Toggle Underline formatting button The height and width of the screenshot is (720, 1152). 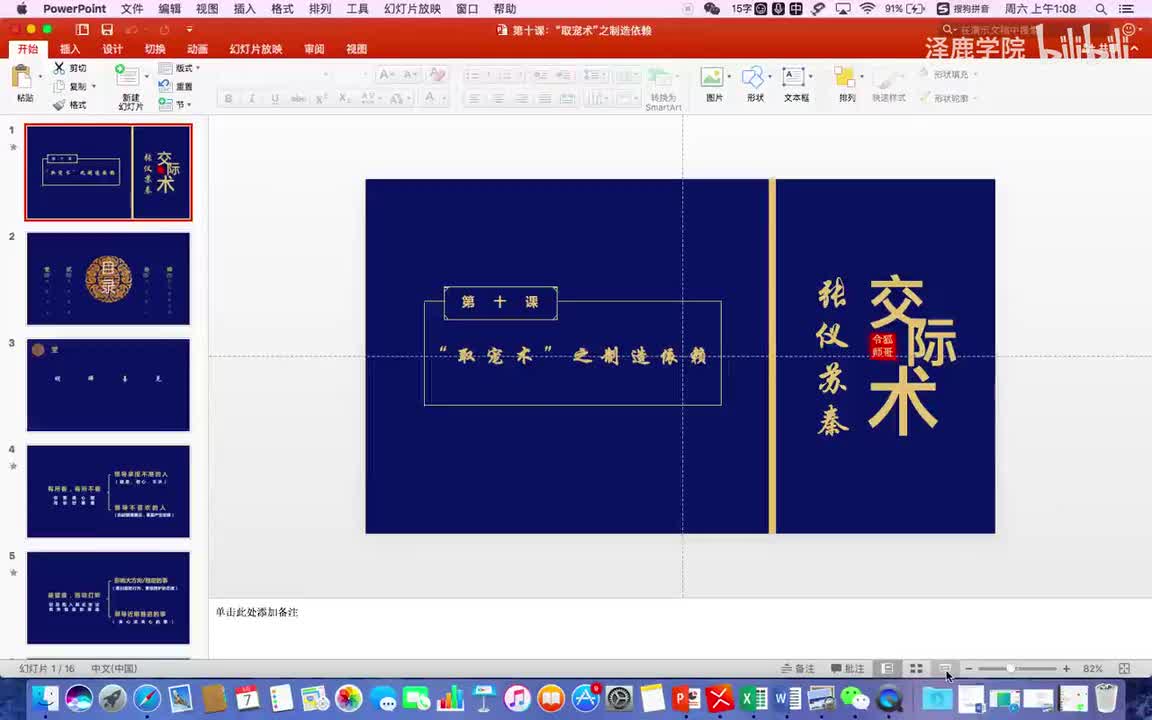pos(275,98)
